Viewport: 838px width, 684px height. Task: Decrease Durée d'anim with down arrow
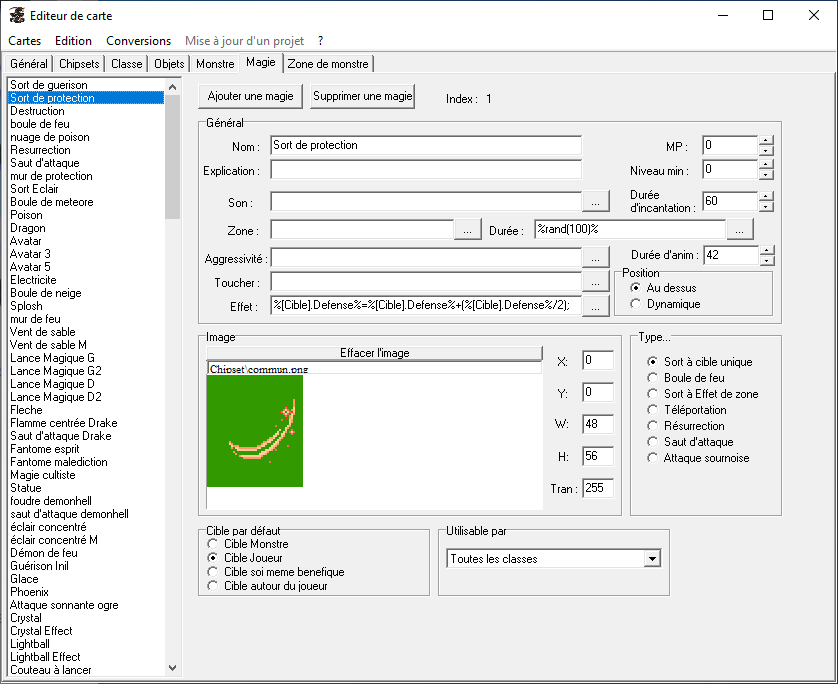(766, 261)
